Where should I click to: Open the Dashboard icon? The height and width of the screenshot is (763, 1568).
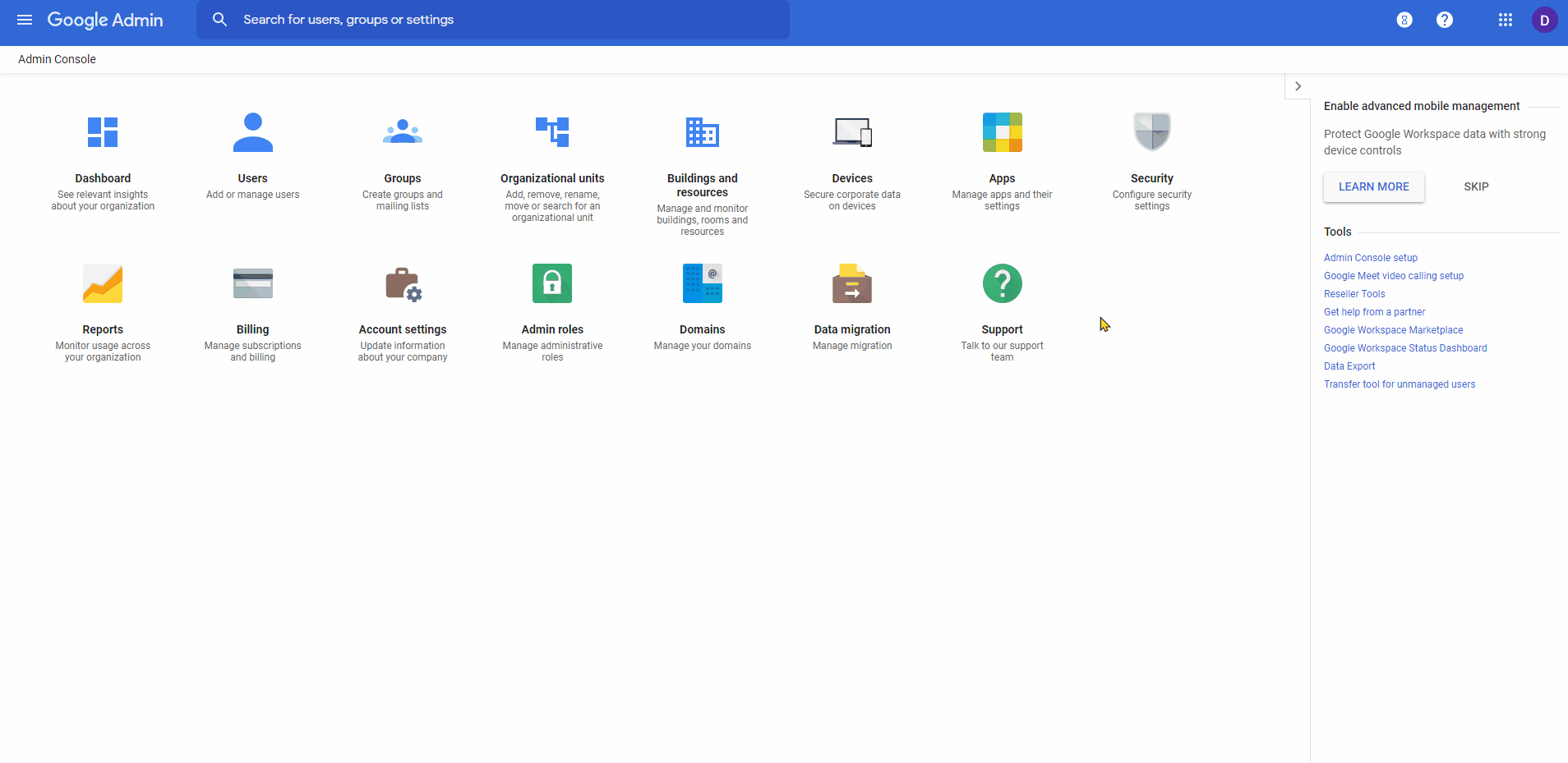(x=103, y=132)
